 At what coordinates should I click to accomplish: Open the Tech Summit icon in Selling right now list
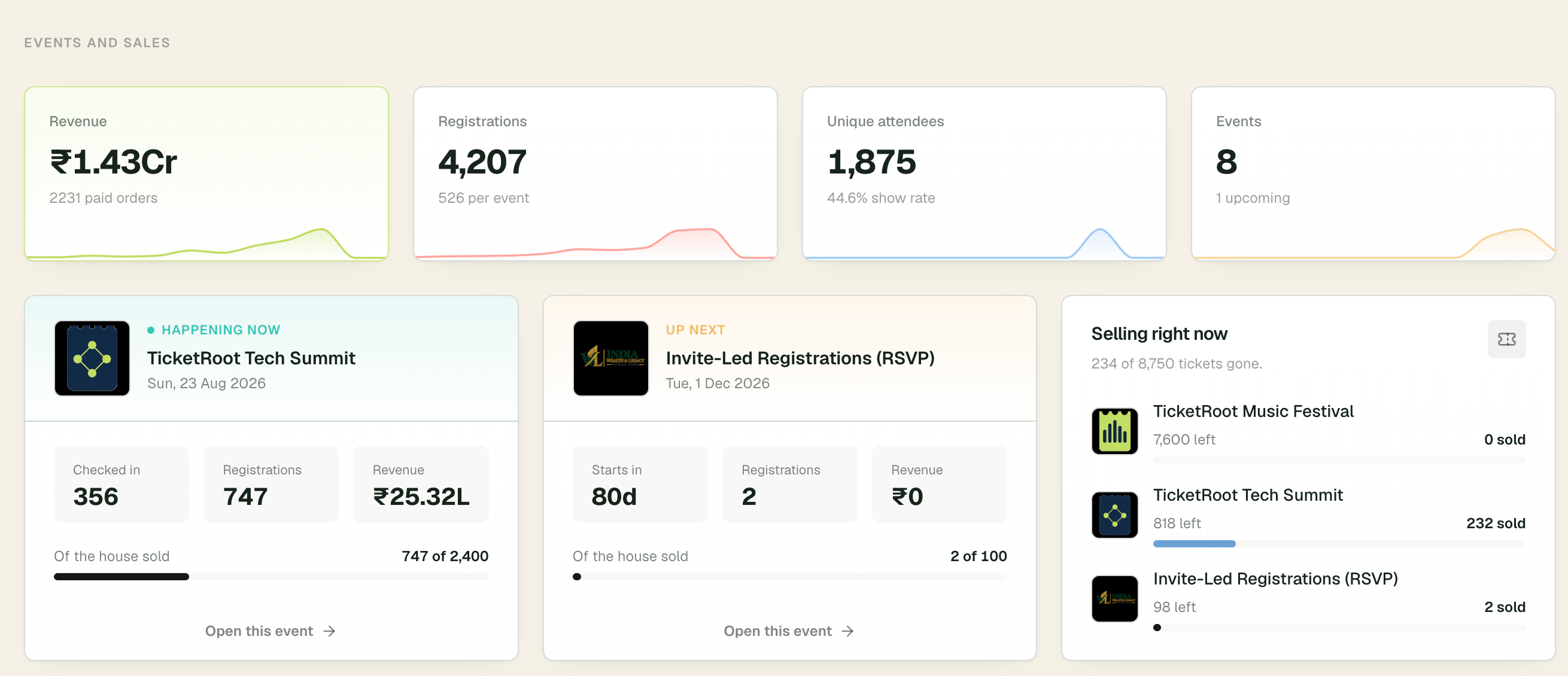1114,514
